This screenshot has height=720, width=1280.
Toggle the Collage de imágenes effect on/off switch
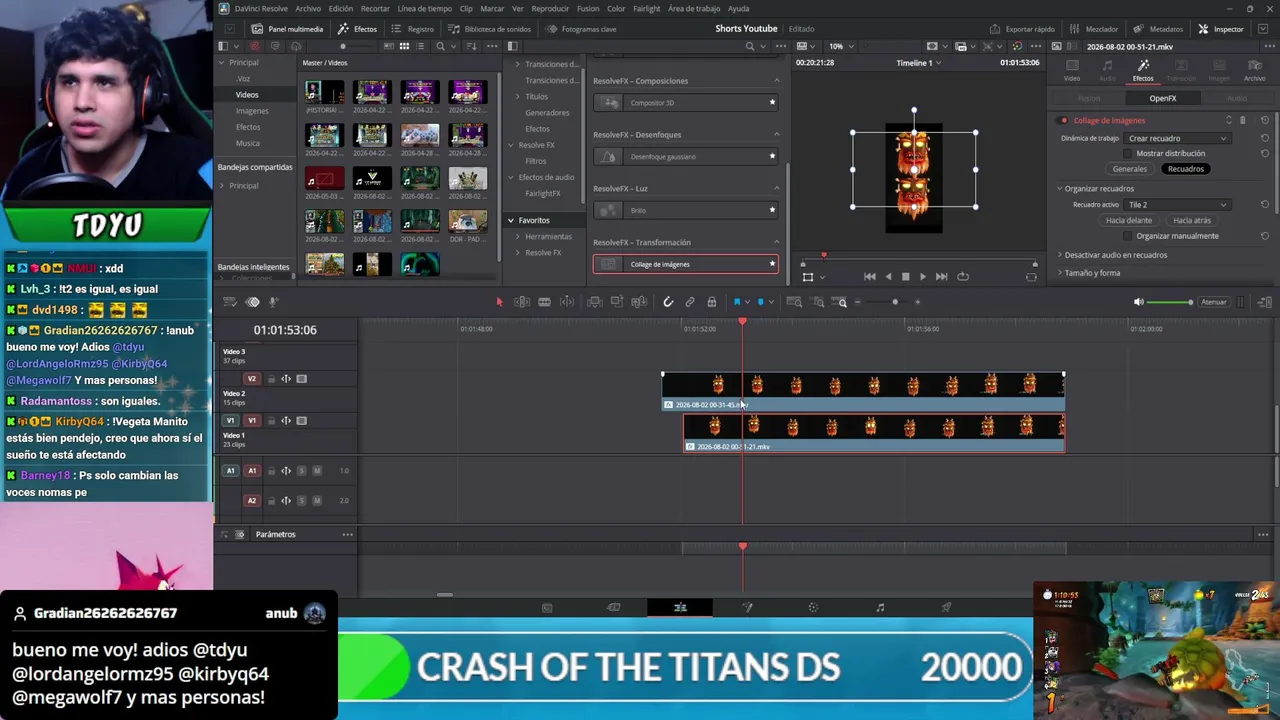tap(1064, 121)
